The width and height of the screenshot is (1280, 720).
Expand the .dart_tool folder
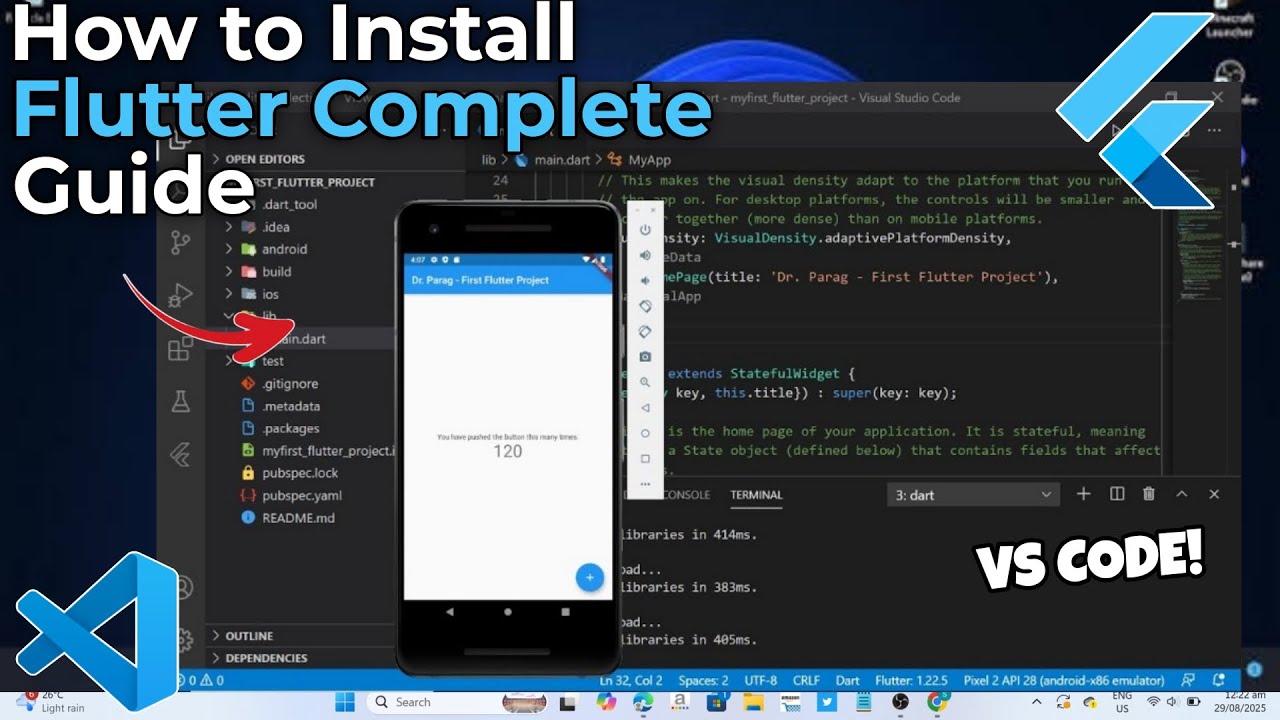[289, 204]
